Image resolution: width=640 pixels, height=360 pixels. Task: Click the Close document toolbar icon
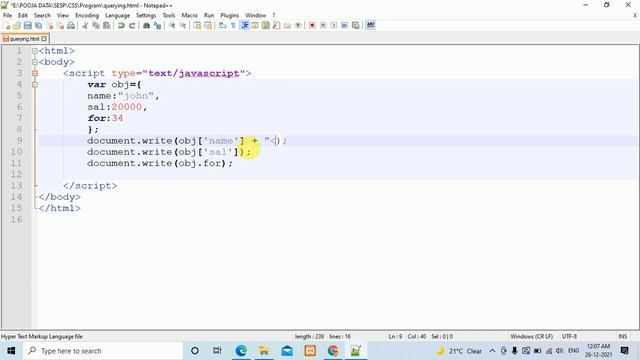(50, 25)
